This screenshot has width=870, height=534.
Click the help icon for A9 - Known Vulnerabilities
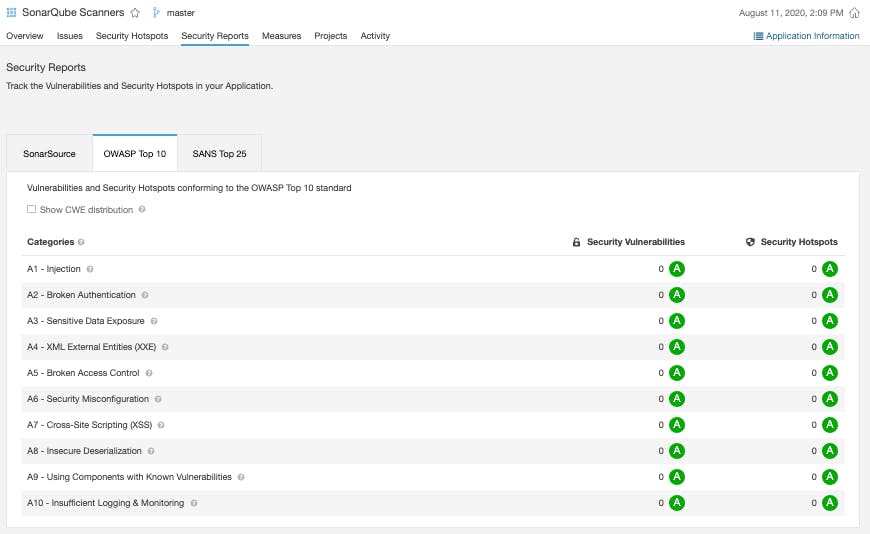pyautogui.click(x=241, y=477)
